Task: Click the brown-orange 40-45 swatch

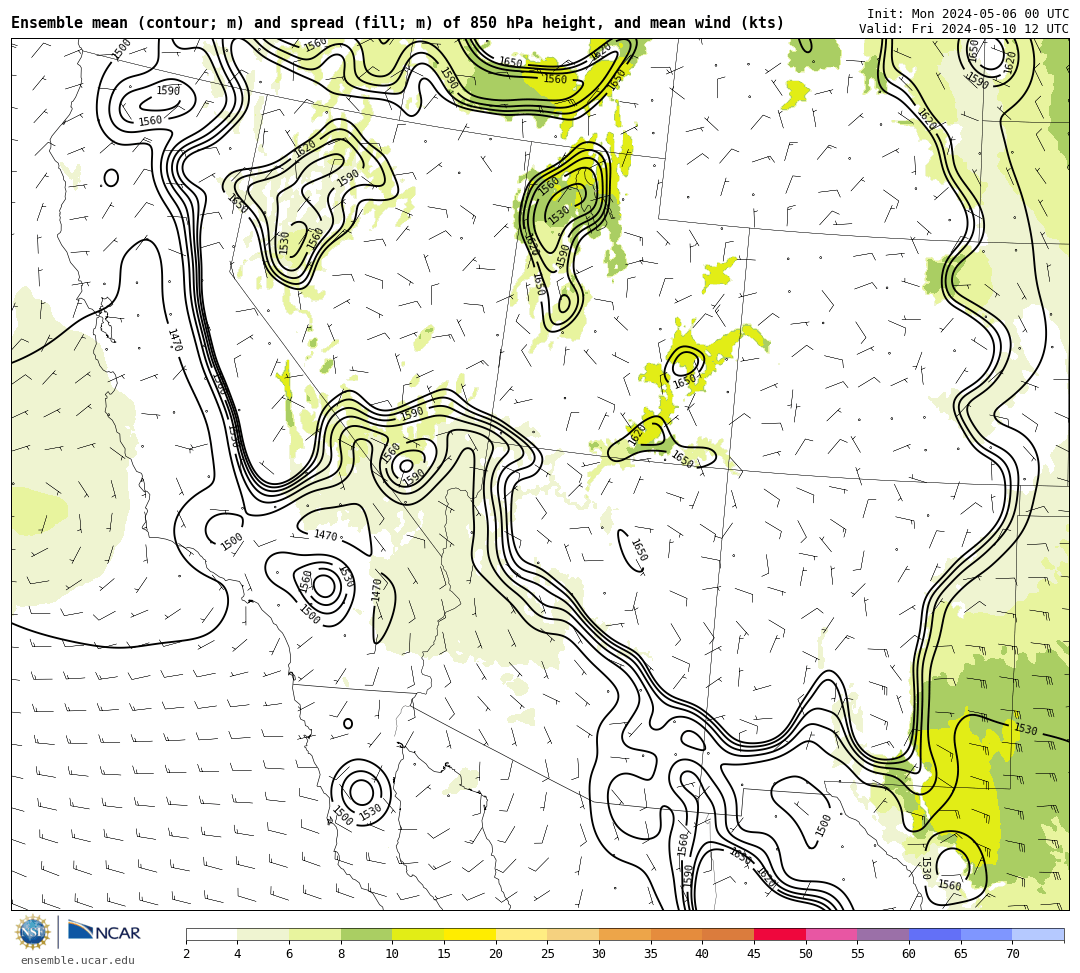Action: (728, 934)
